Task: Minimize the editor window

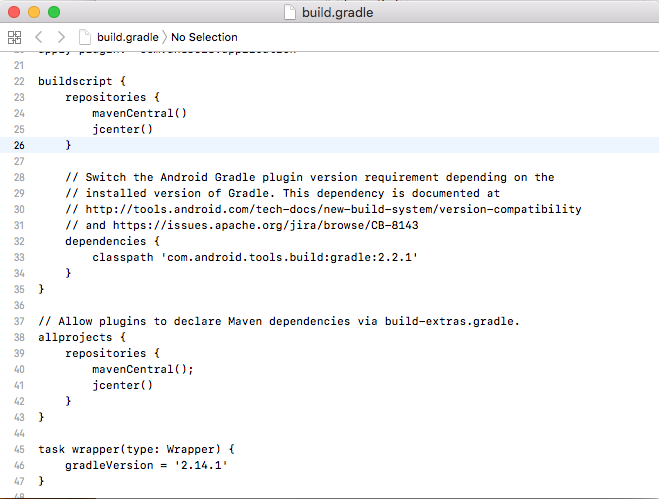Action: [33, 12]
